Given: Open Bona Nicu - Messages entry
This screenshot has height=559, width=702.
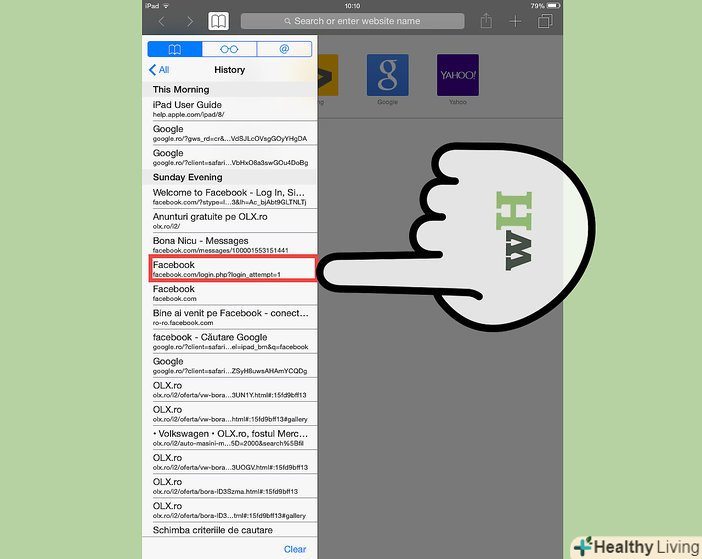Looking at the screenshot, I should 230,245.
